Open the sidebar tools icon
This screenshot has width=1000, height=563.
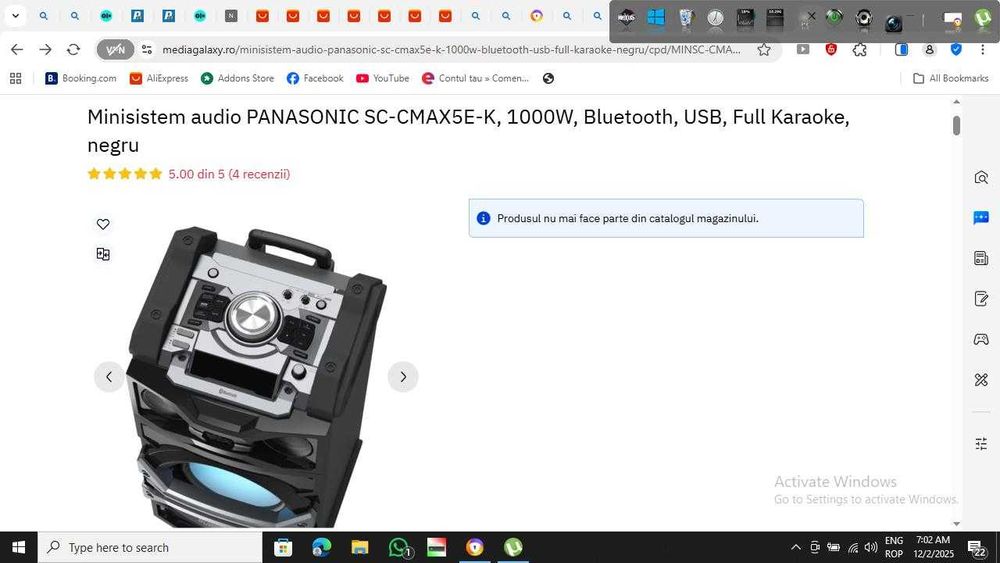tap(981, 380)
